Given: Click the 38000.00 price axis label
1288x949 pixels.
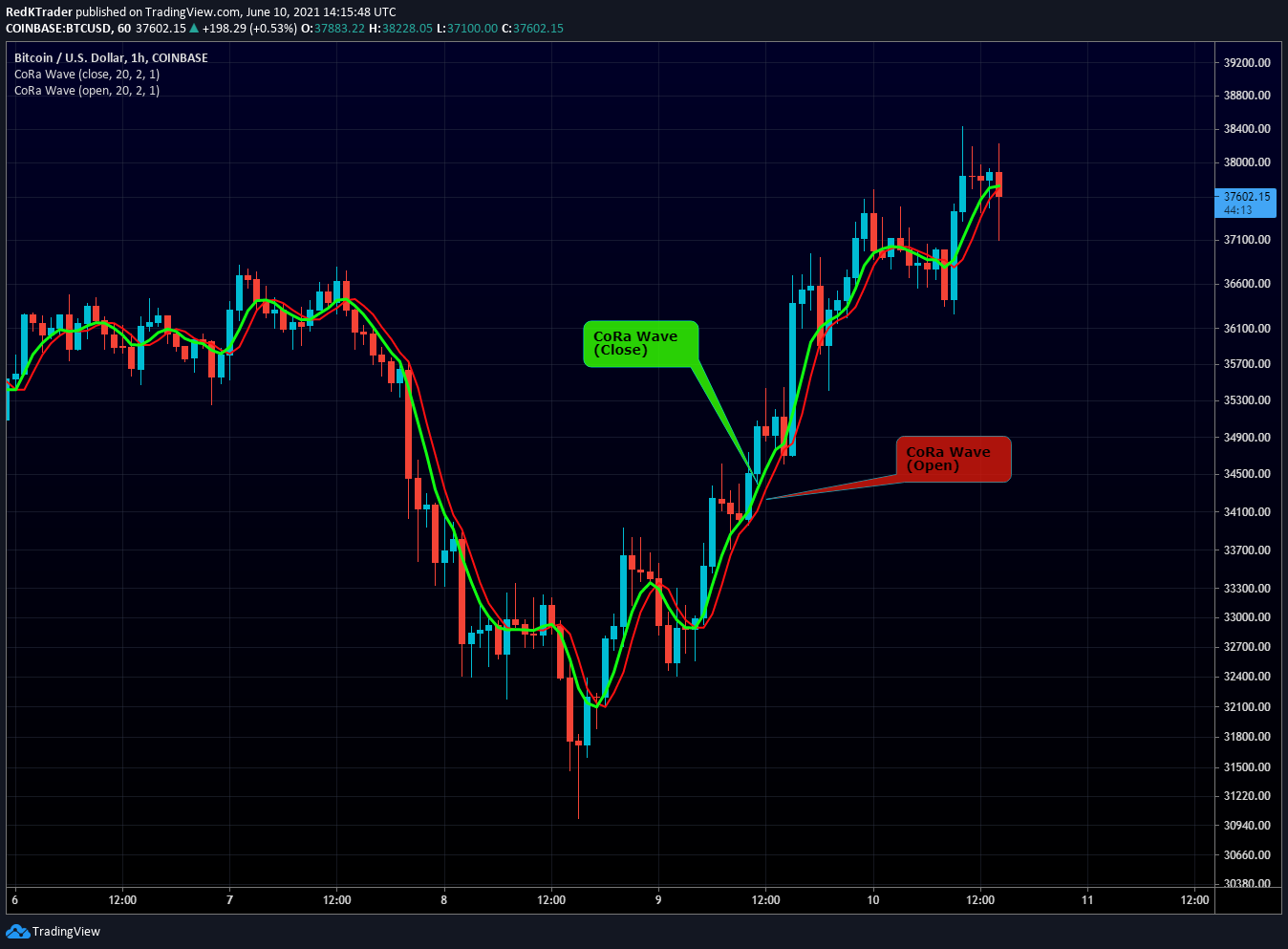Looking at the screenshot, I should coord(1247,162).
